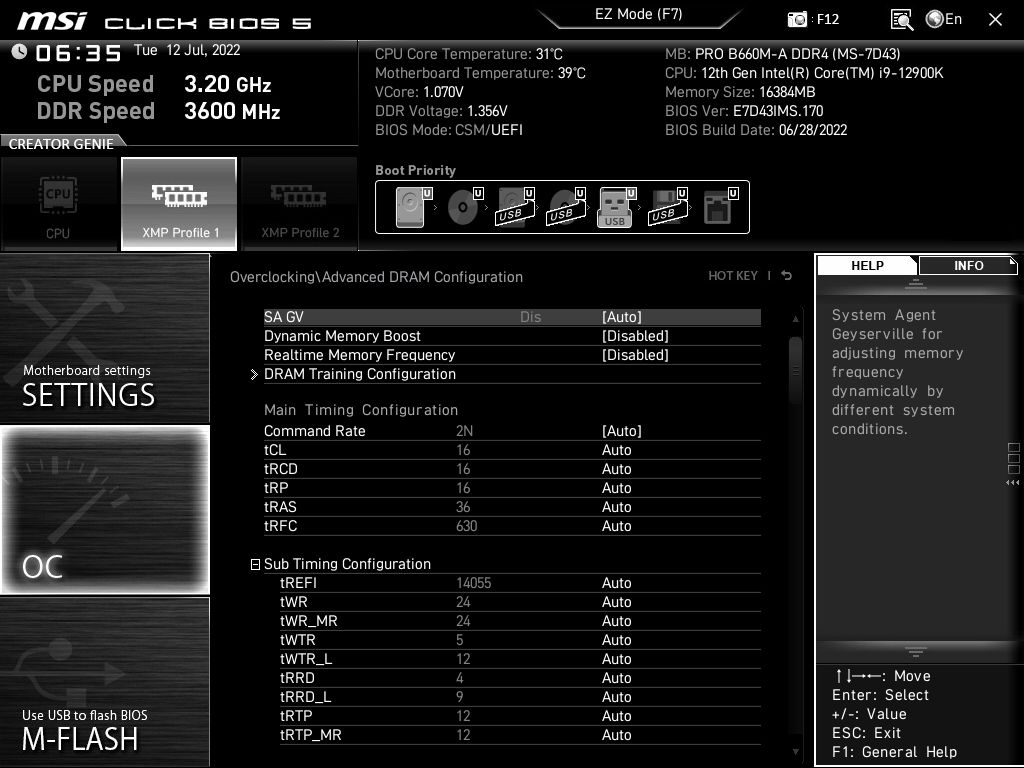Enable the CPU Creator Genie profile
The image size is (1024, 768).
[58, 204]
